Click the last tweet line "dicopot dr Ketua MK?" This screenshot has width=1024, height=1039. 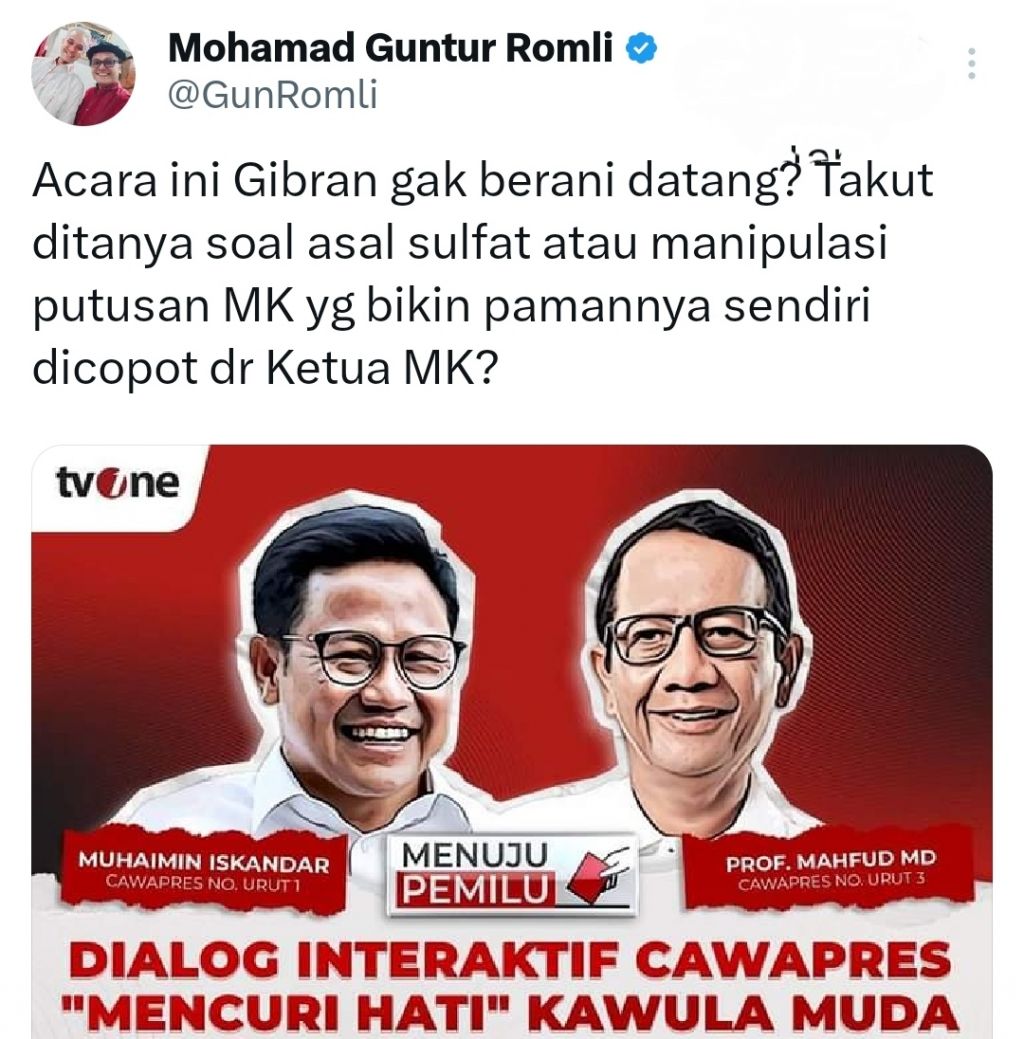click(265, 368)
